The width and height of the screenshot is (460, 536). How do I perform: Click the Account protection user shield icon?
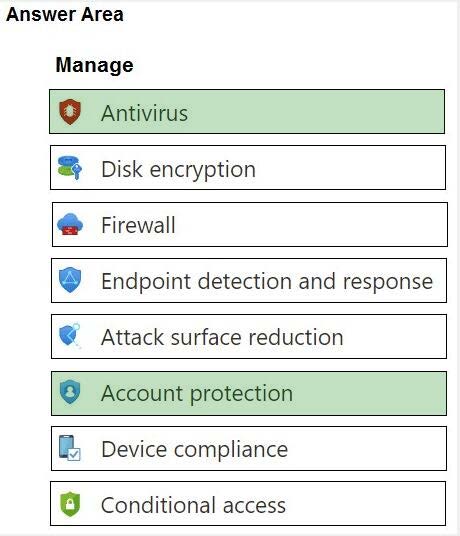[70, 392]
